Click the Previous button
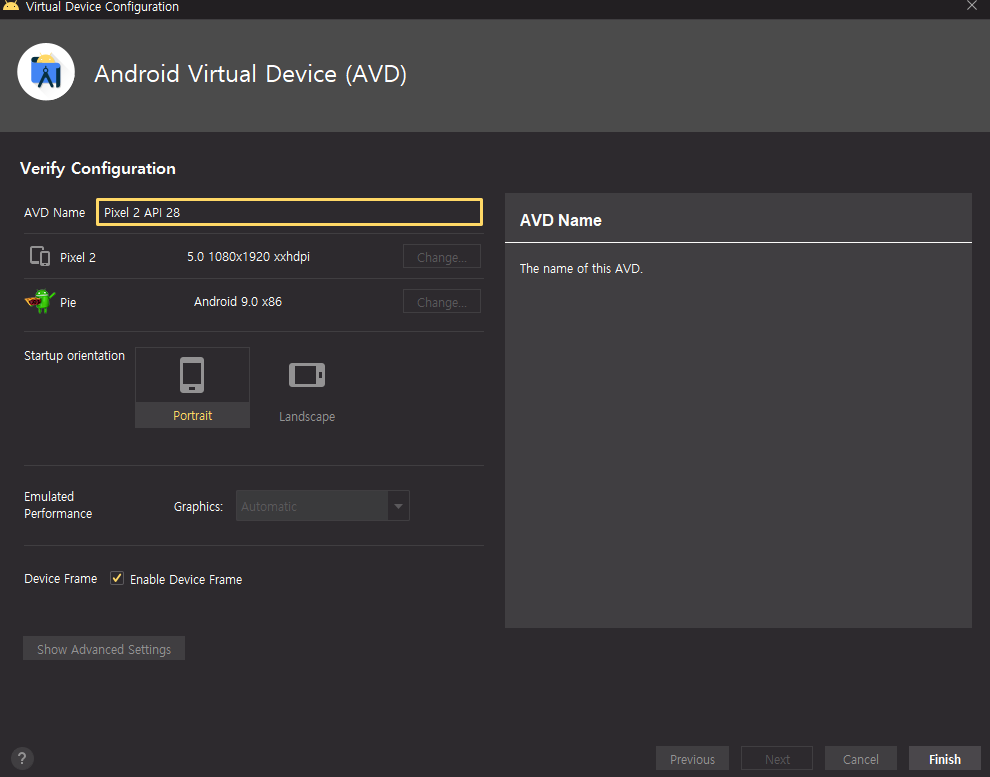 coord(693,759)
